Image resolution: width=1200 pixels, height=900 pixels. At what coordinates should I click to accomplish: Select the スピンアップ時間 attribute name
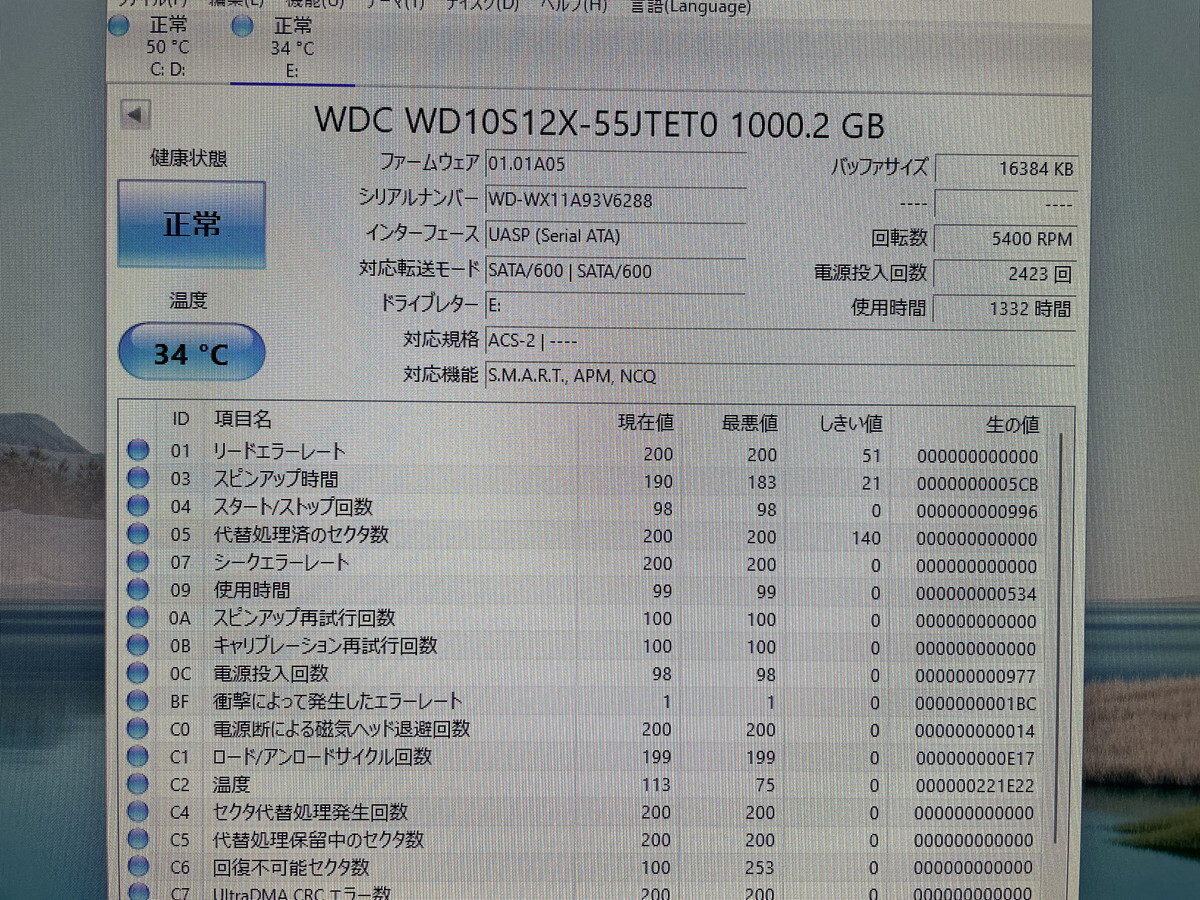click(276, 479)
